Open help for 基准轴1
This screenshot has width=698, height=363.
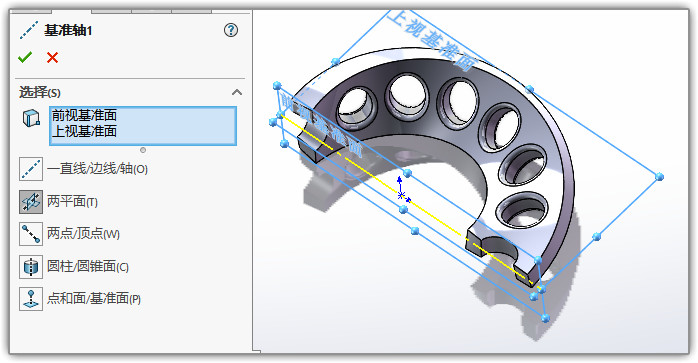pos(231,30)
